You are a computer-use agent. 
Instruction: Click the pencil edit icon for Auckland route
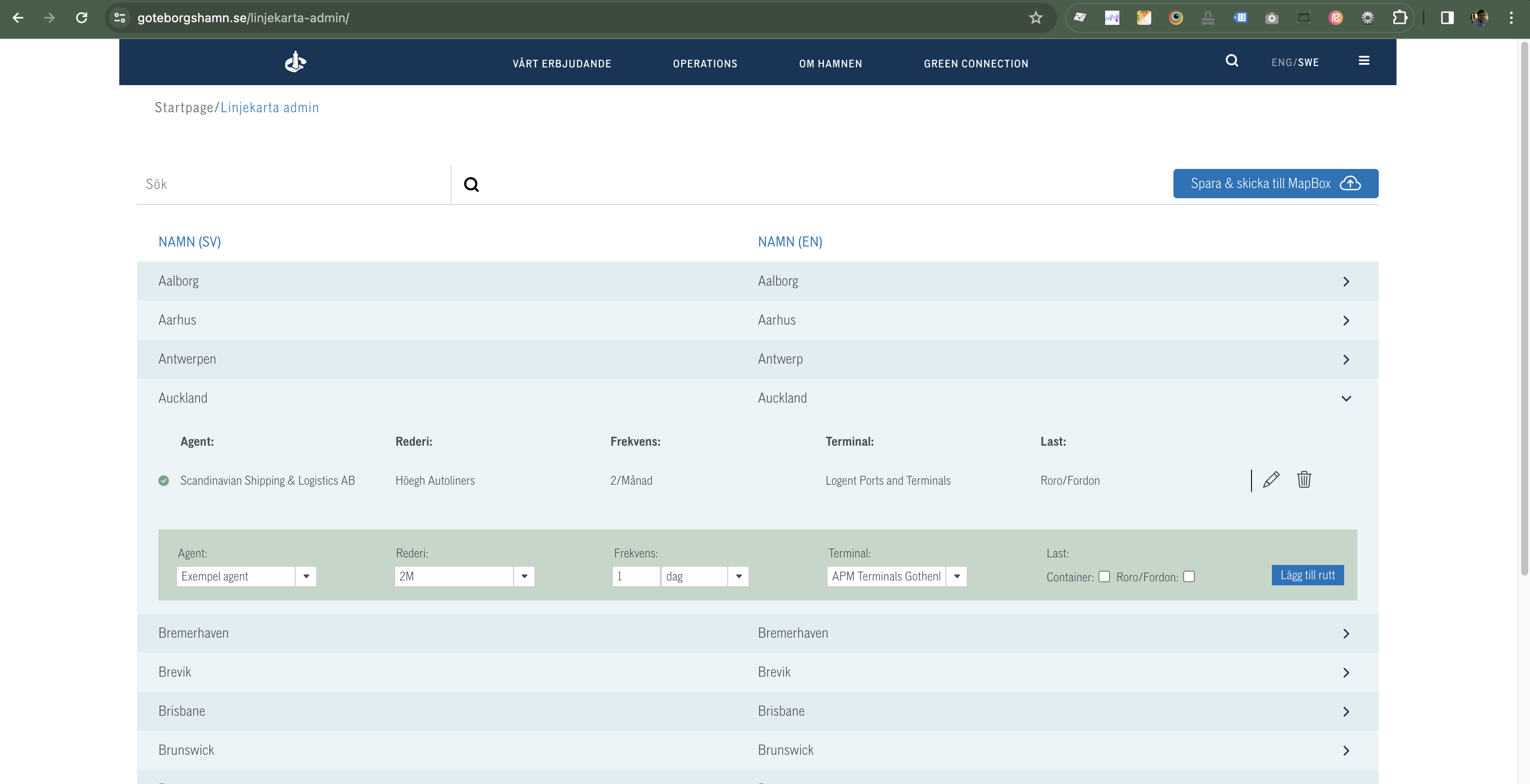1271,480
